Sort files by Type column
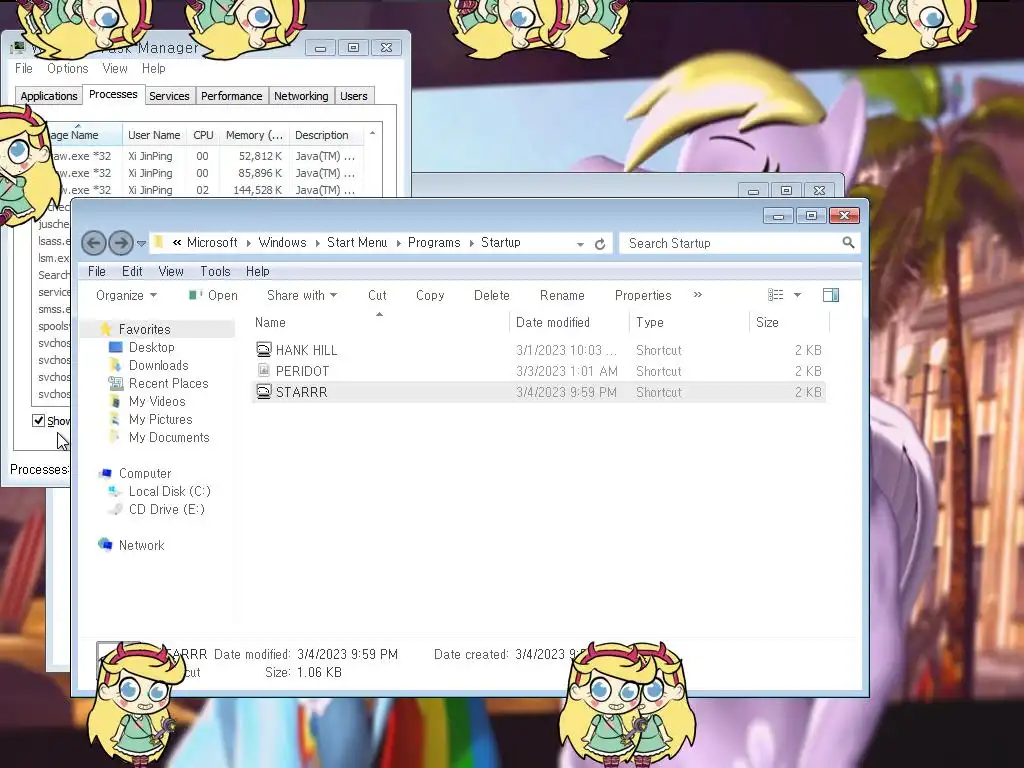The width and height of the screenshot is (1024, 768). click(x=689, y=323)
